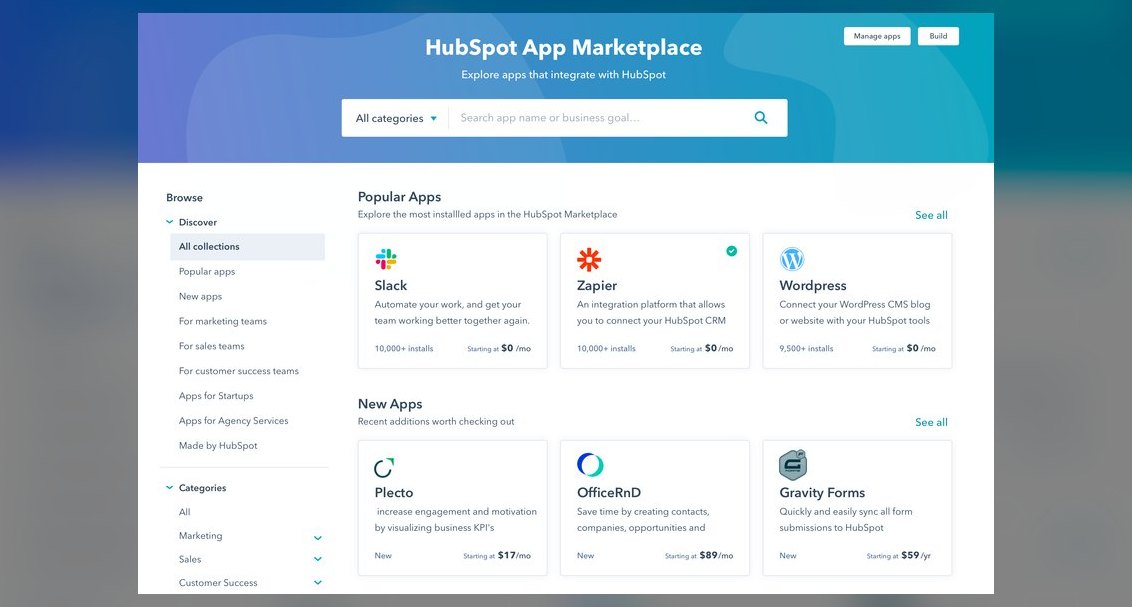Viewport: 1132px width, 607px height.
Task: Click the Customer Success category label
Action: pos(218,583)
